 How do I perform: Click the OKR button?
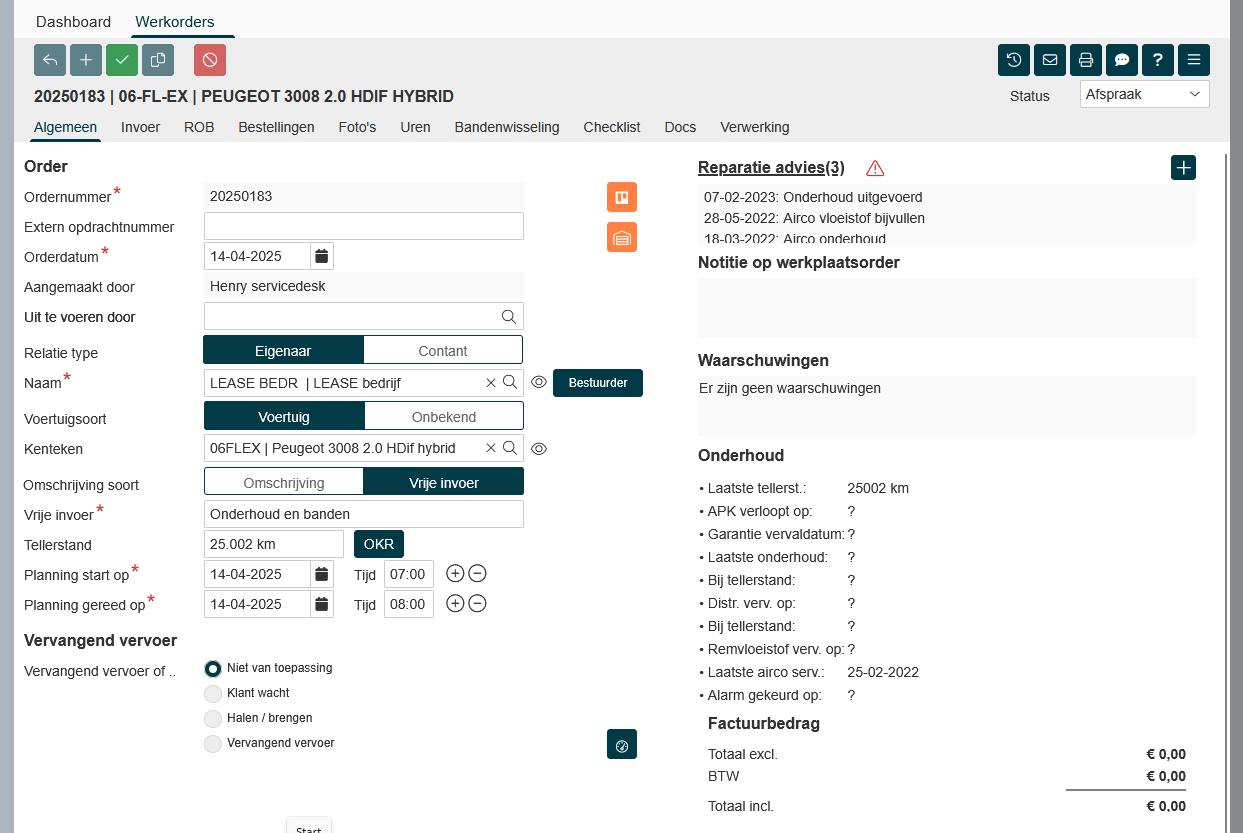click(x=379, y=544)
